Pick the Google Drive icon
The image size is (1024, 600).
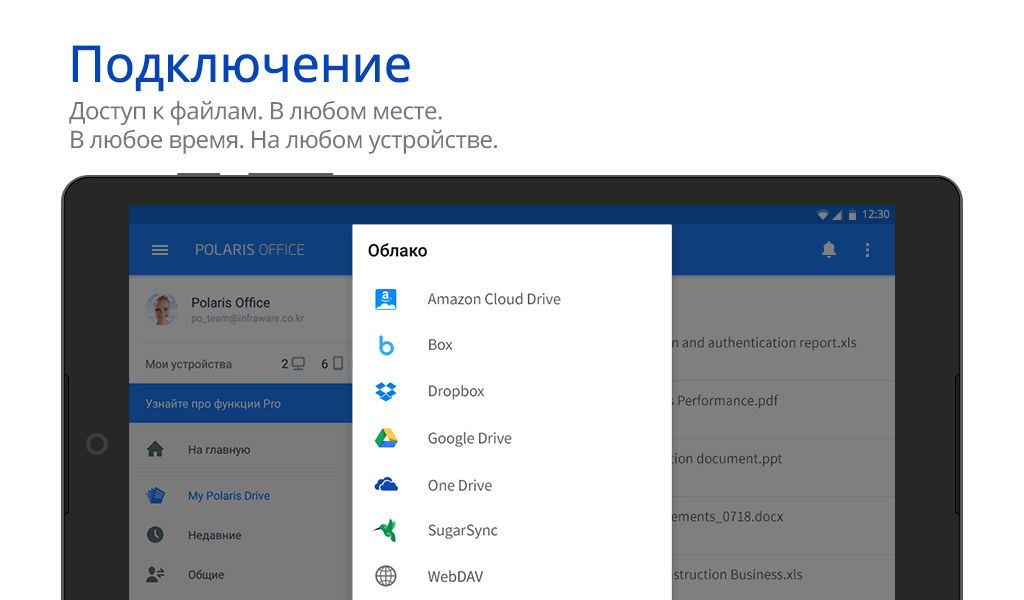386,438
